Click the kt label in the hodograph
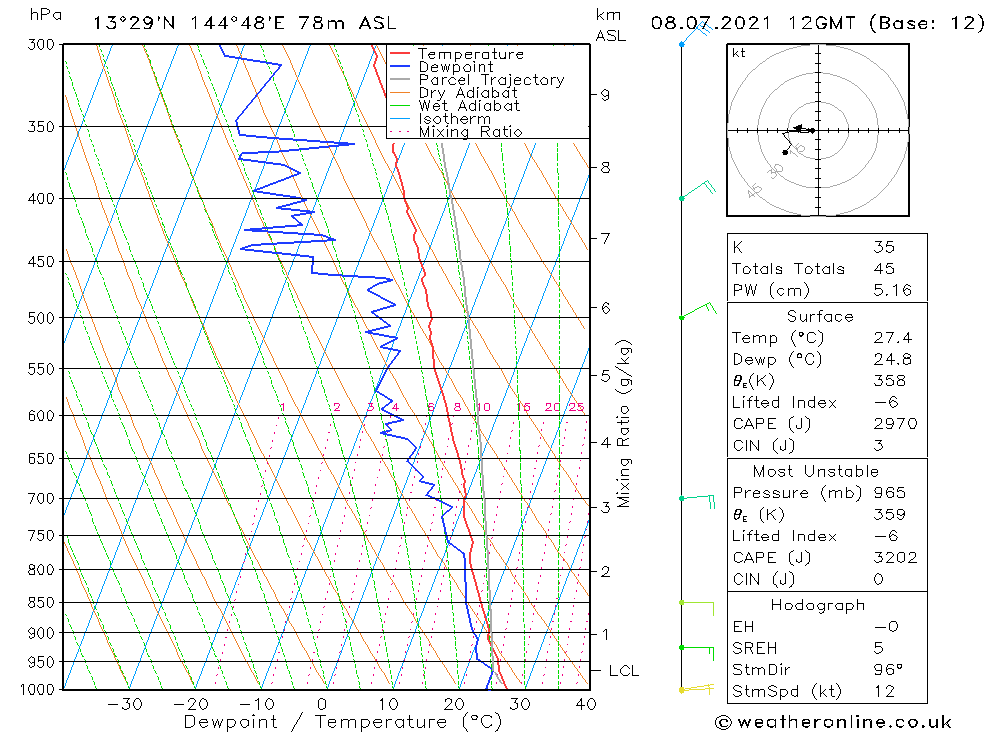1000x733 pixels. click(739, 53)
